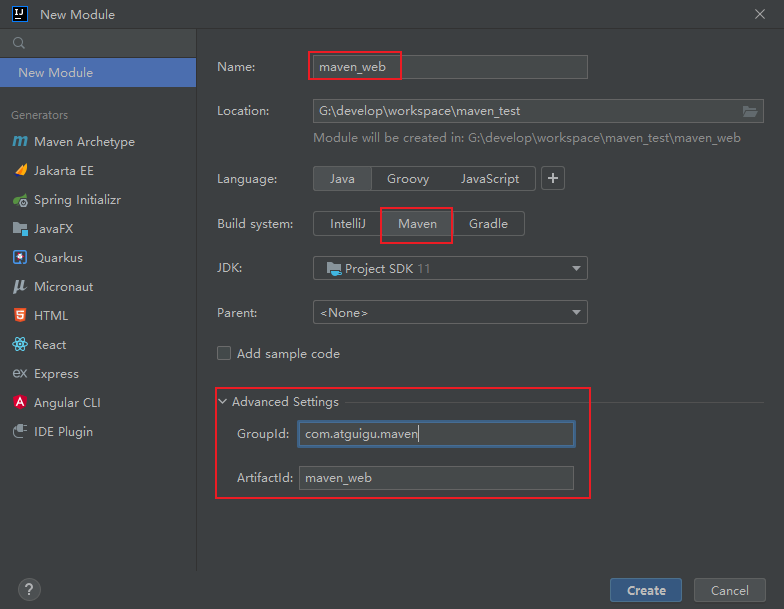Open help with the question mark button

pos(29,589)
